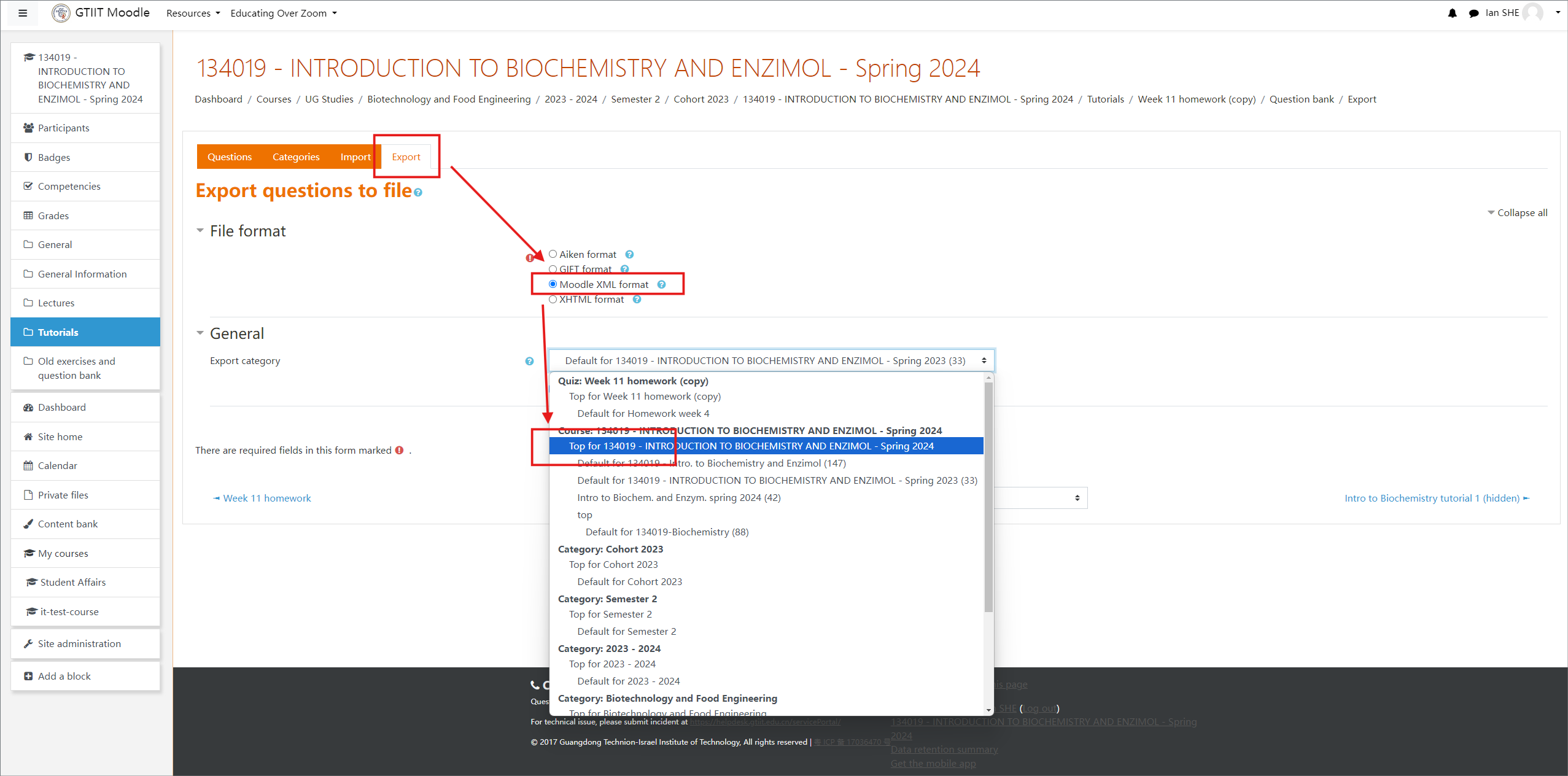This screenshot has height=776, width=1568.
Task: Click the Competencies check icon
Action: (x=28, y=186)
